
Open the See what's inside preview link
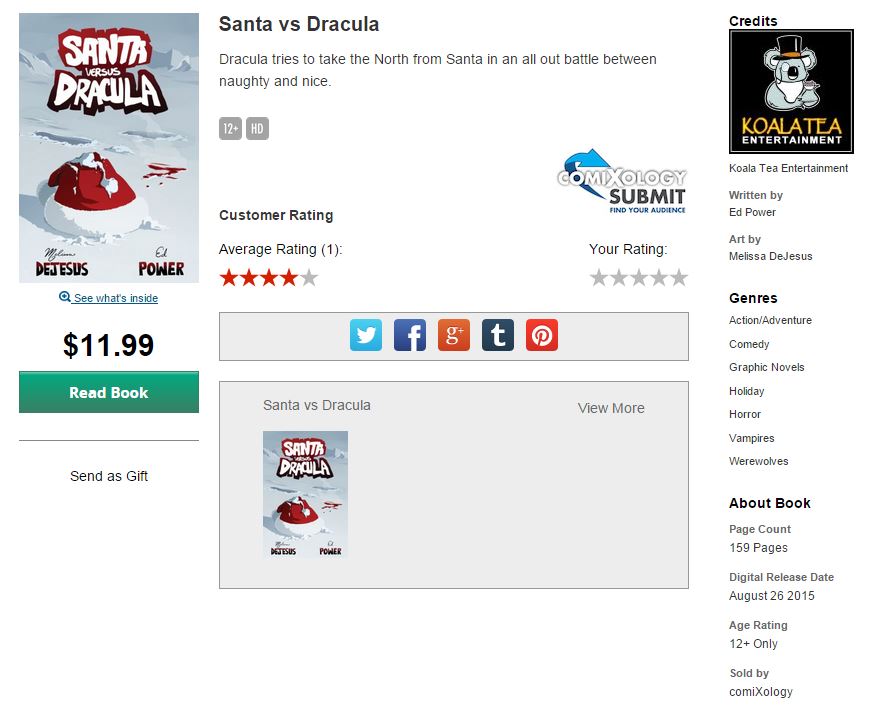115,298
